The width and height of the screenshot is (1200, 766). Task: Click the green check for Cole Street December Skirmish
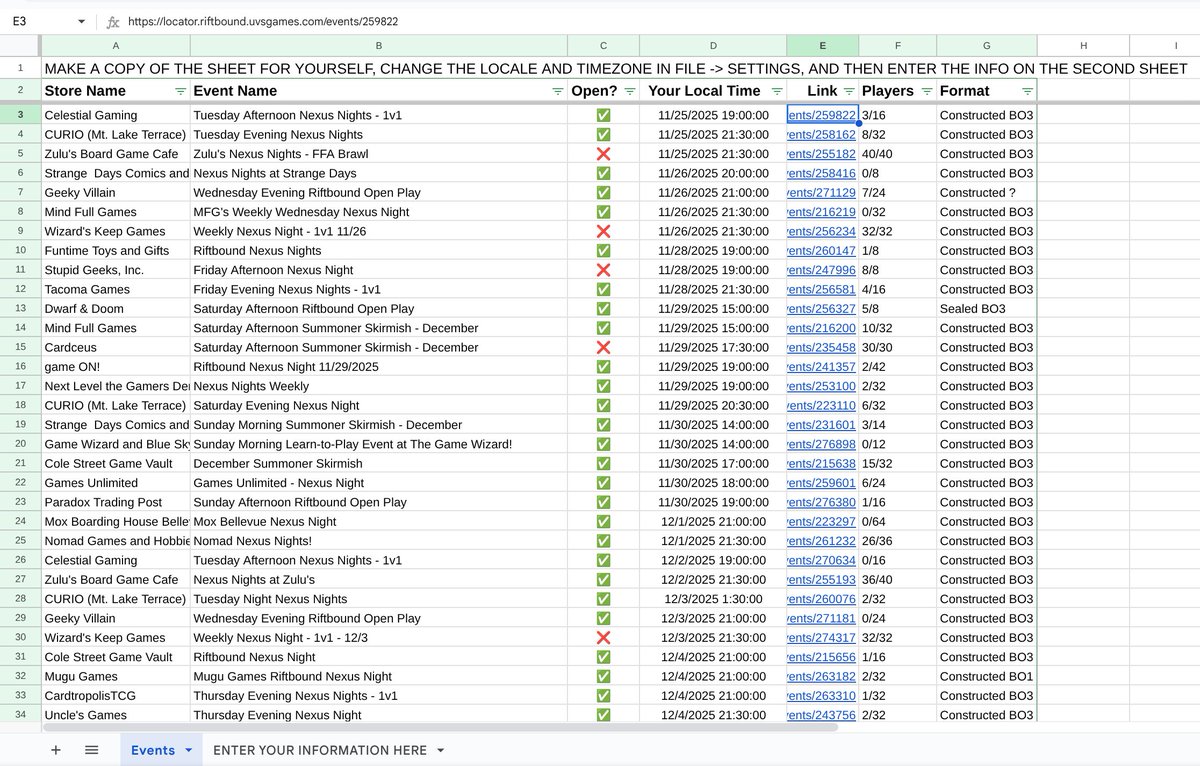pyautogui.click(x=603, y=464)
